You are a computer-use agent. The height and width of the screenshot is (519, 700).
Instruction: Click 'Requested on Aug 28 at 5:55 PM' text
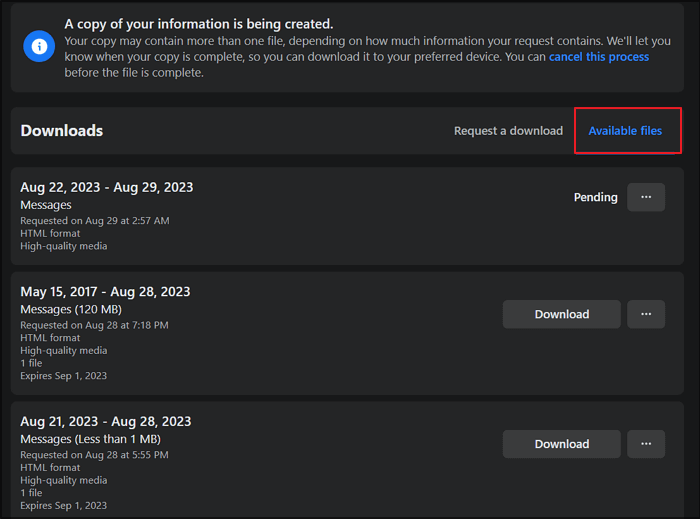(94, 455)
